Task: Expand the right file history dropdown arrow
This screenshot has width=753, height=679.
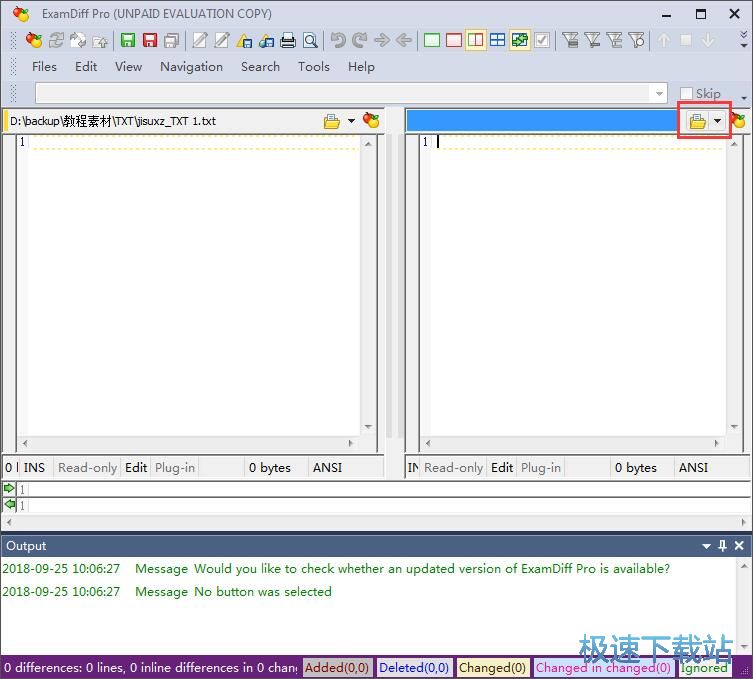Action: point(717,121)
